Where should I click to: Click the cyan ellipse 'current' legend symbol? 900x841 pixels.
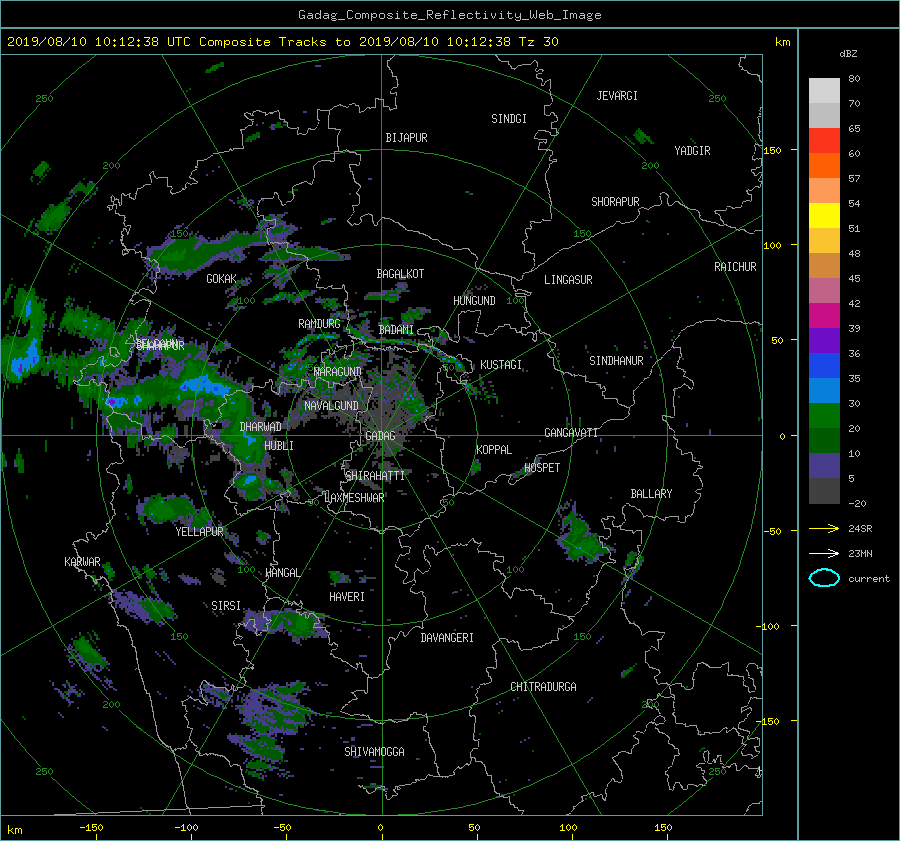pos(824,578)
